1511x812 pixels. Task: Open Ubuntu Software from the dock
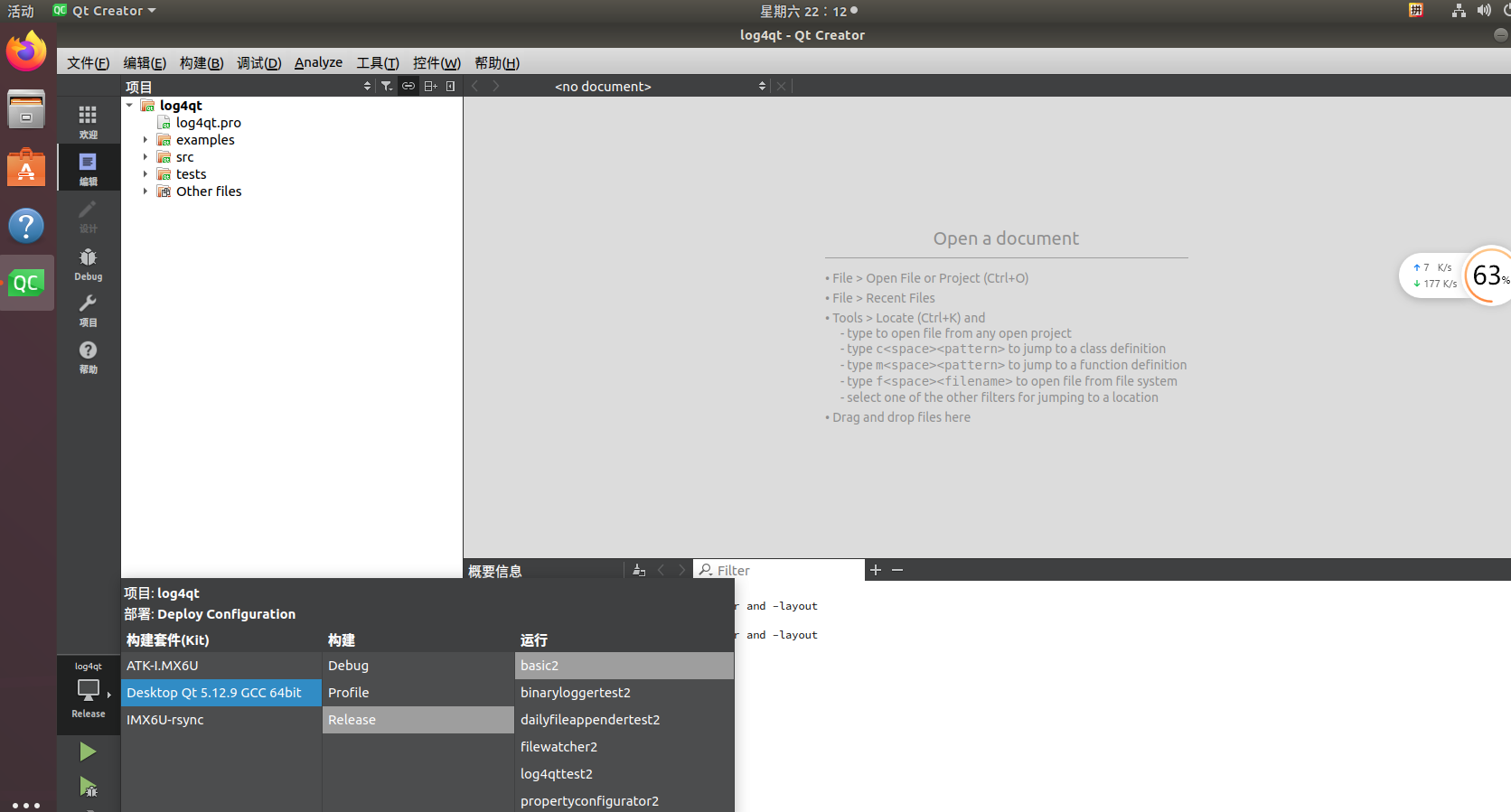coord(26,168)
